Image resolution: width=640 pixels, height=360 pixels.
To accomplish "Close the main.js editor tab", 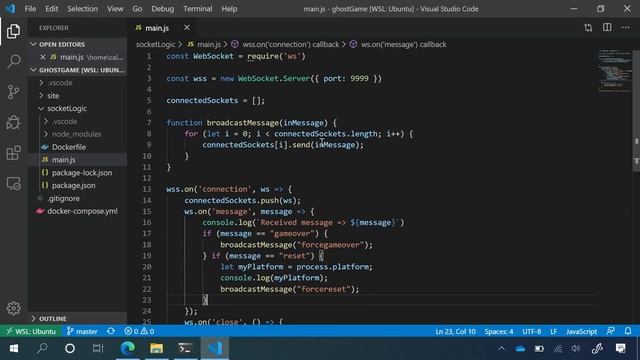I will coord(187,27).
